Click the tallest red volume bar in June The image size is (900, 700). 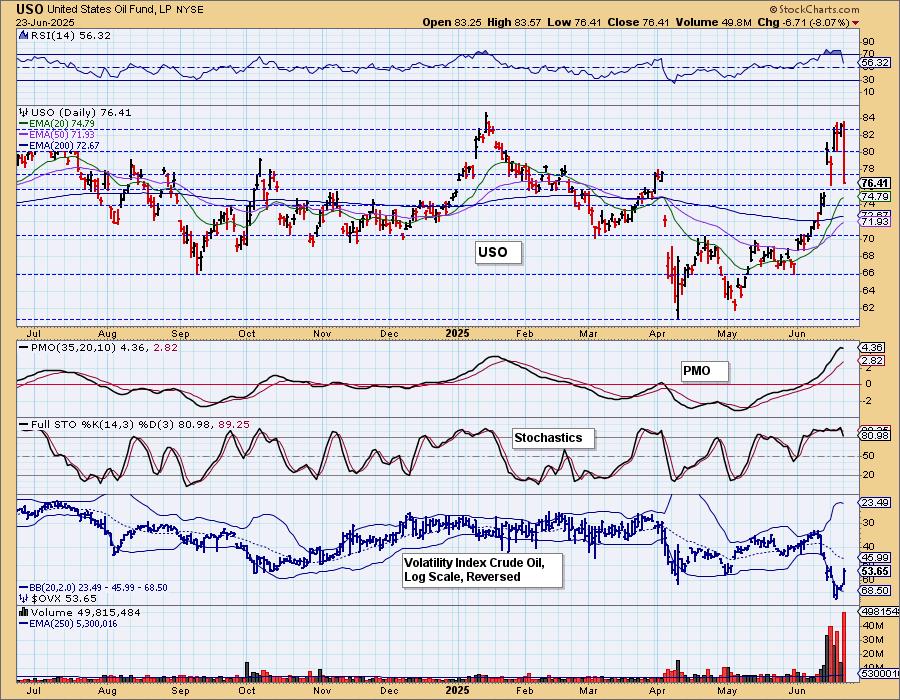point(844,647)
